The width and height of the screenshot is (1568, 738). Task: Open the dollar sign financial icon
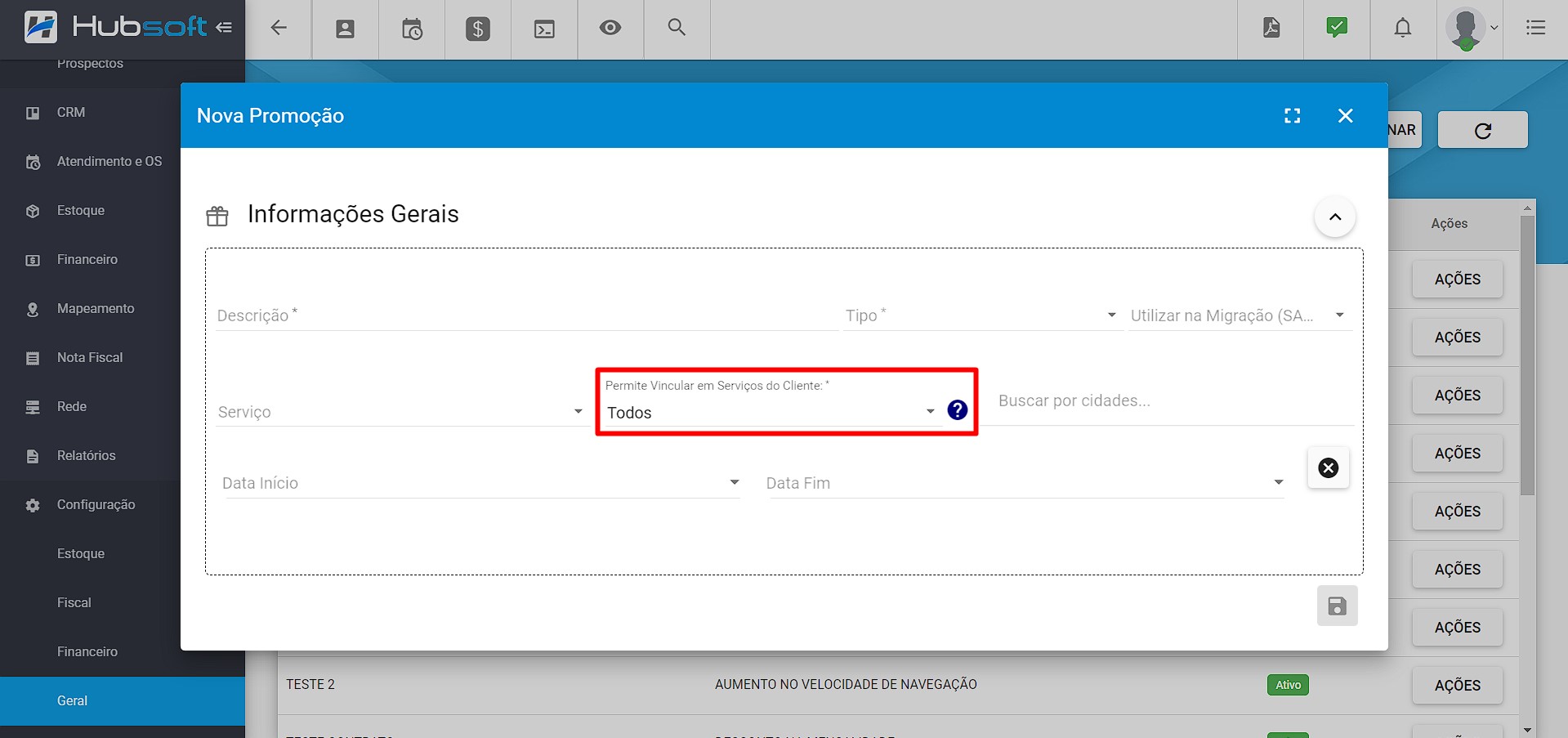pyautogui.click(x=478, y=29)
